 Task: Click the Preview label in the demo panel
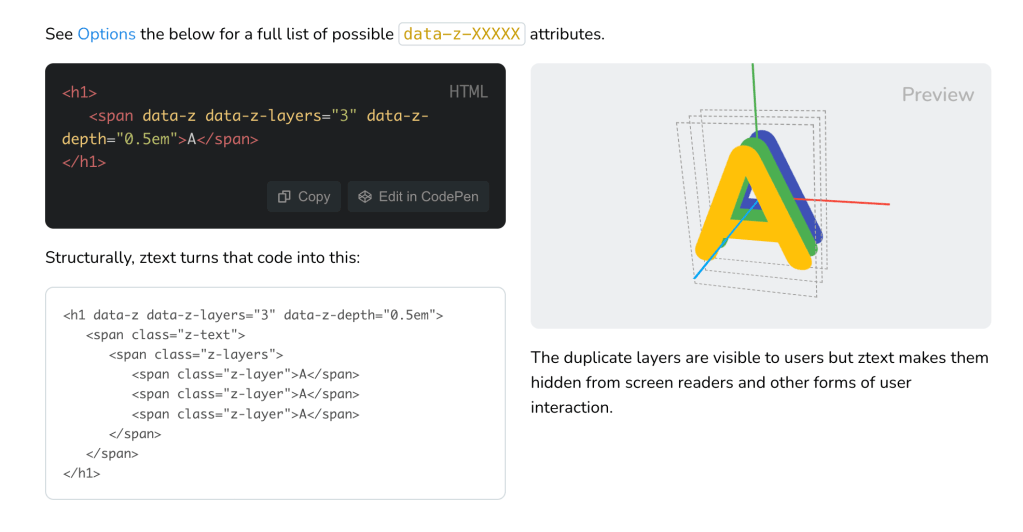point(937,95)
